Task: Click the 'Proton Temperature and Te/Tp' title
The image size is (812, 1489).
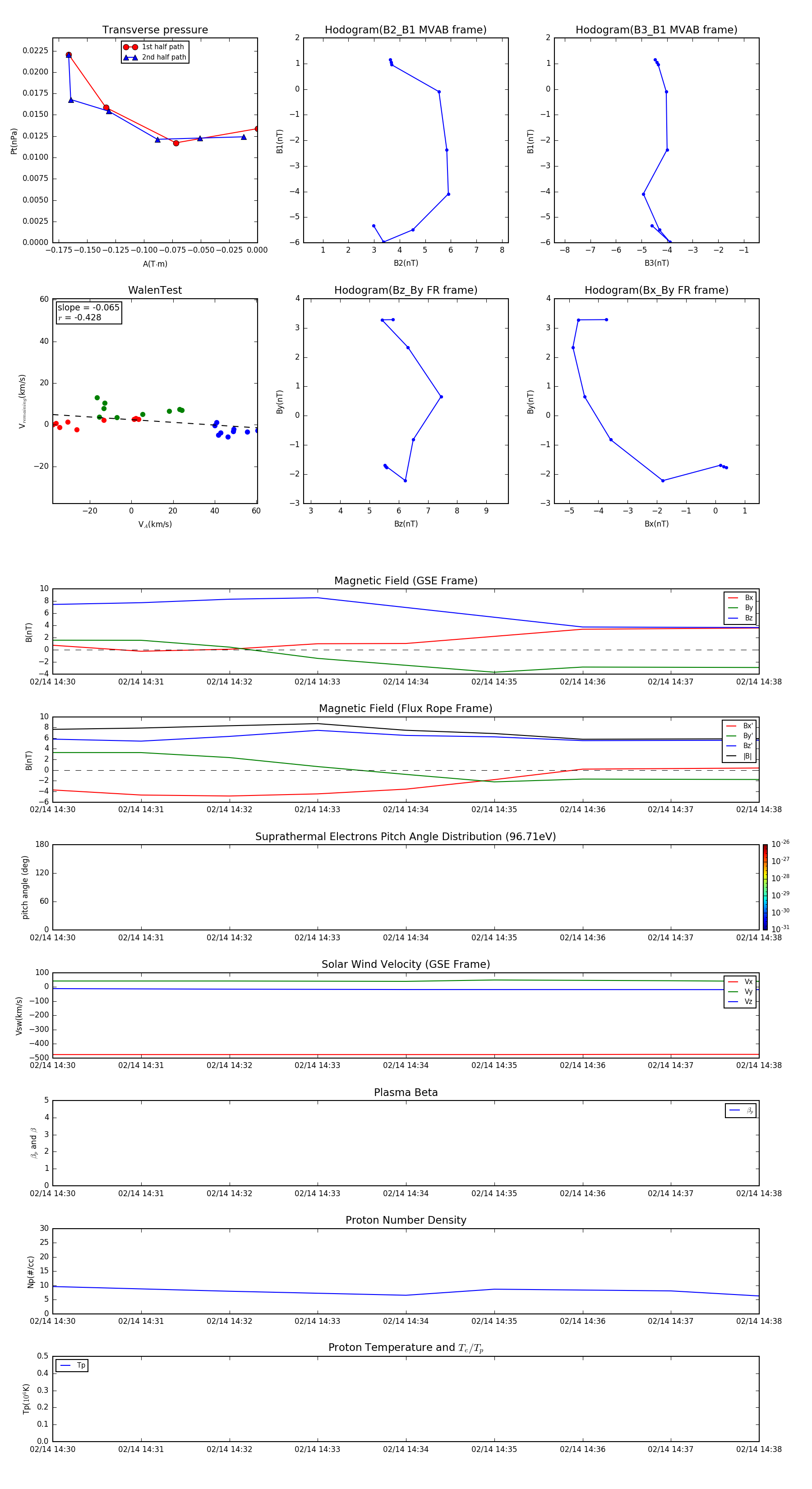Action: tap(406, 1348)
